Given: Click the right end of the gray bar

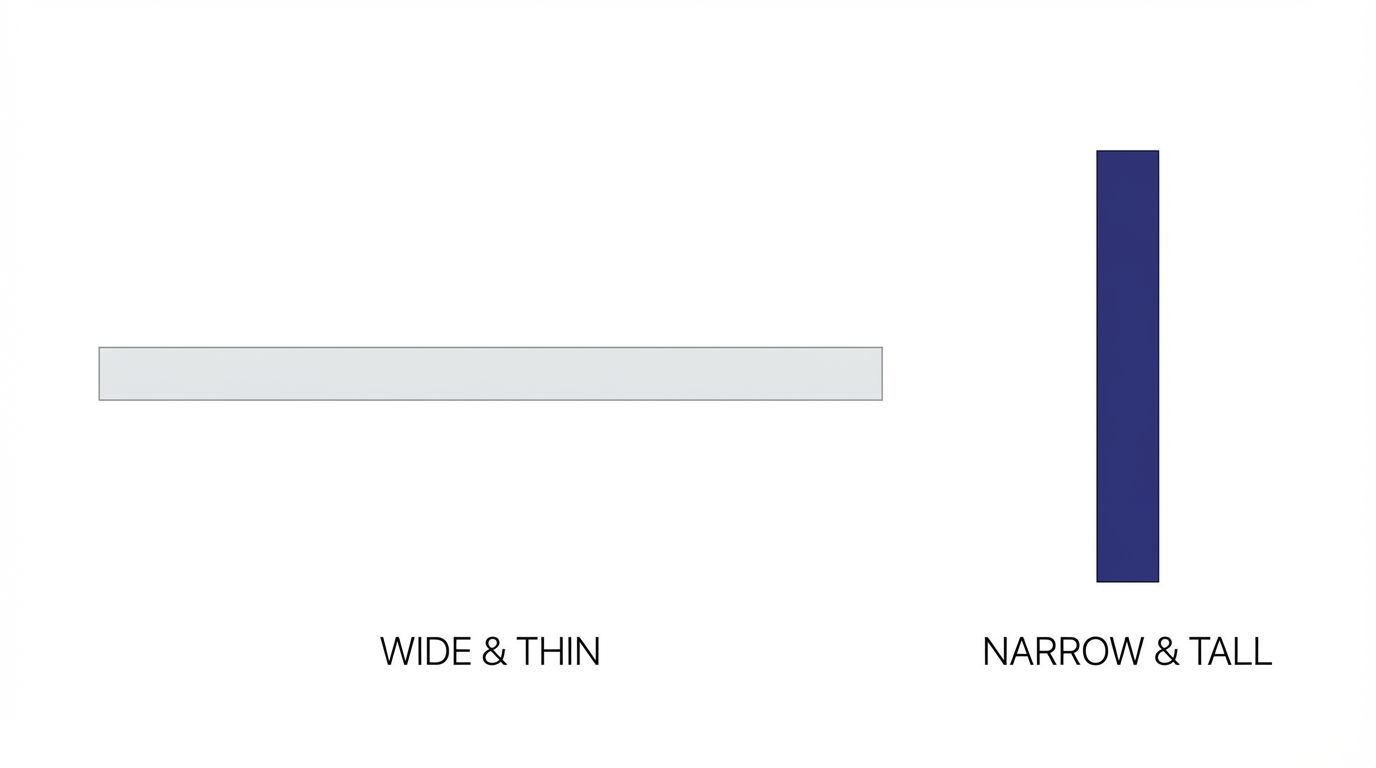Looking at the screenshot, I should 877,374.
